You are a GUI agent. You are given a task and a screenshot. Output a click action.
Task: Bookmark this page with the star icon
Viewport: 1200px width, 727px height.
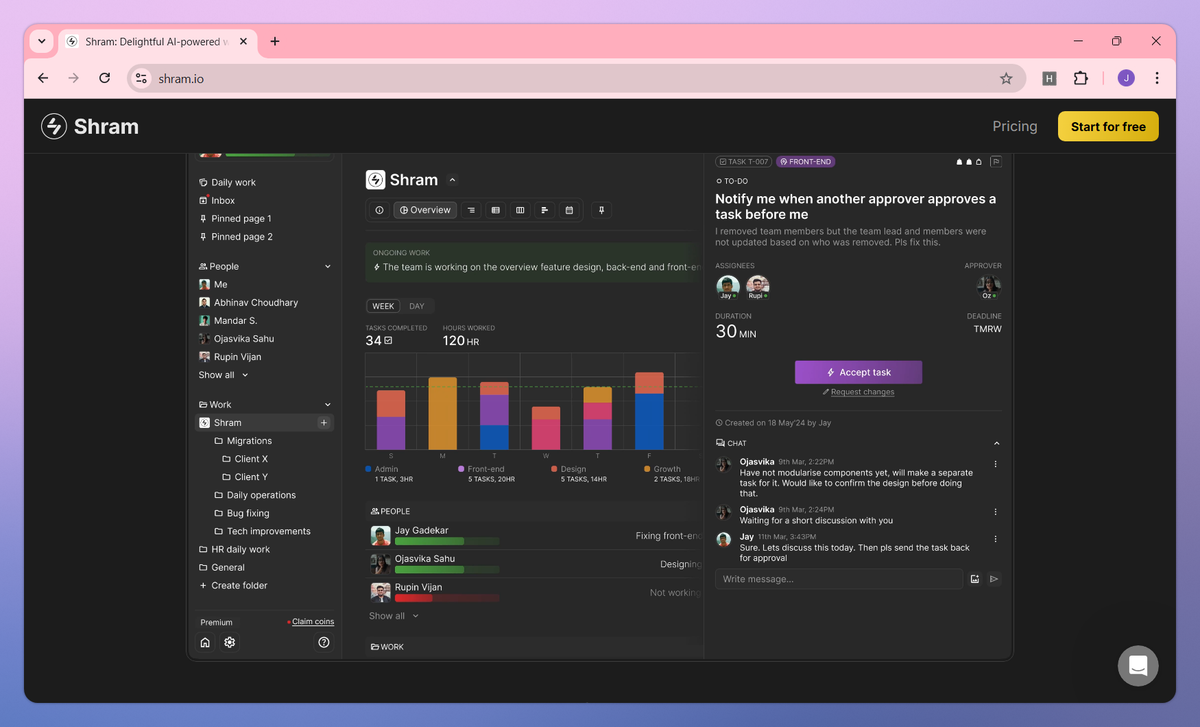pos(1006,78)
